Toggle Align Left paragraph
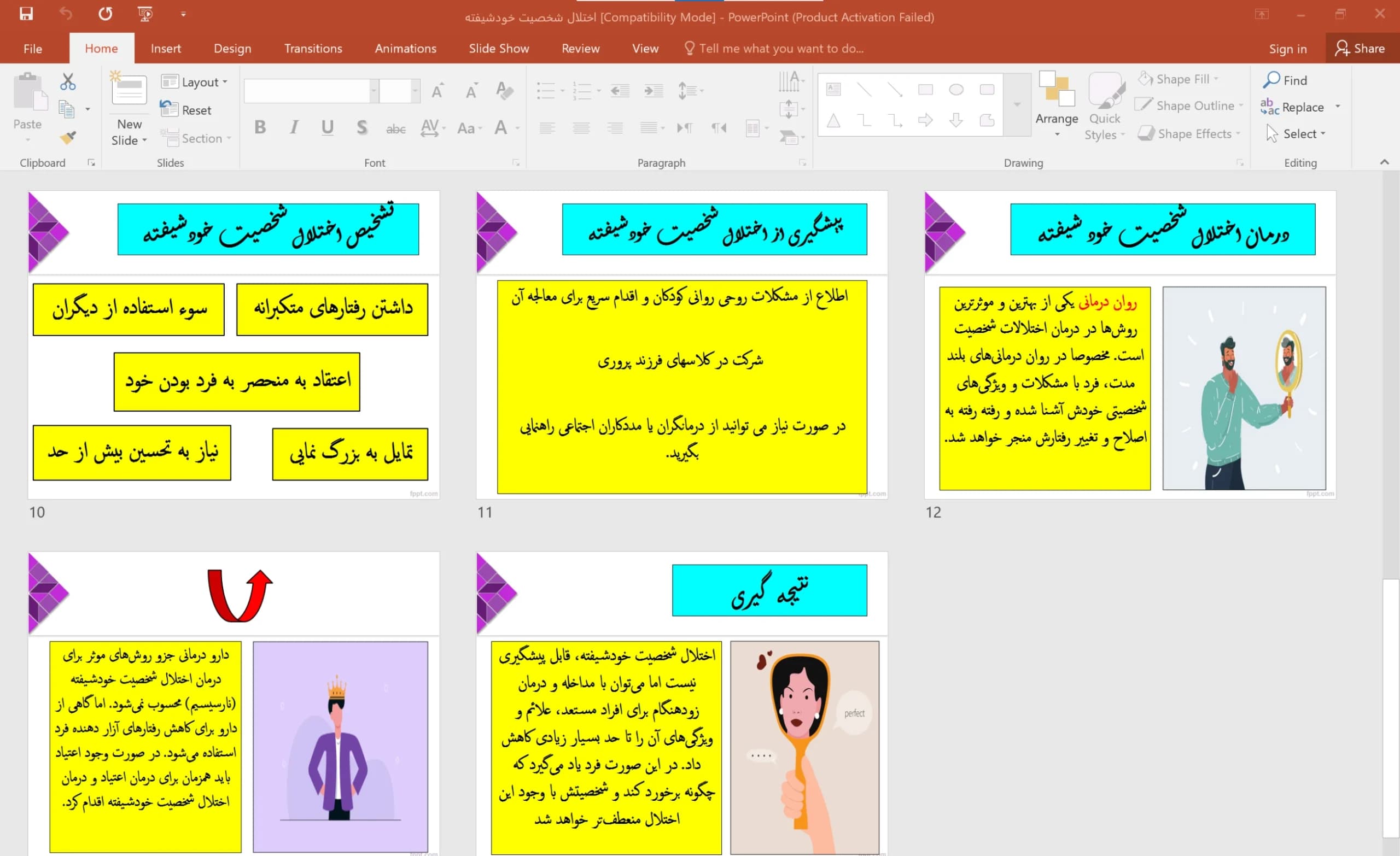The image size is (1400, 856). 547,128
